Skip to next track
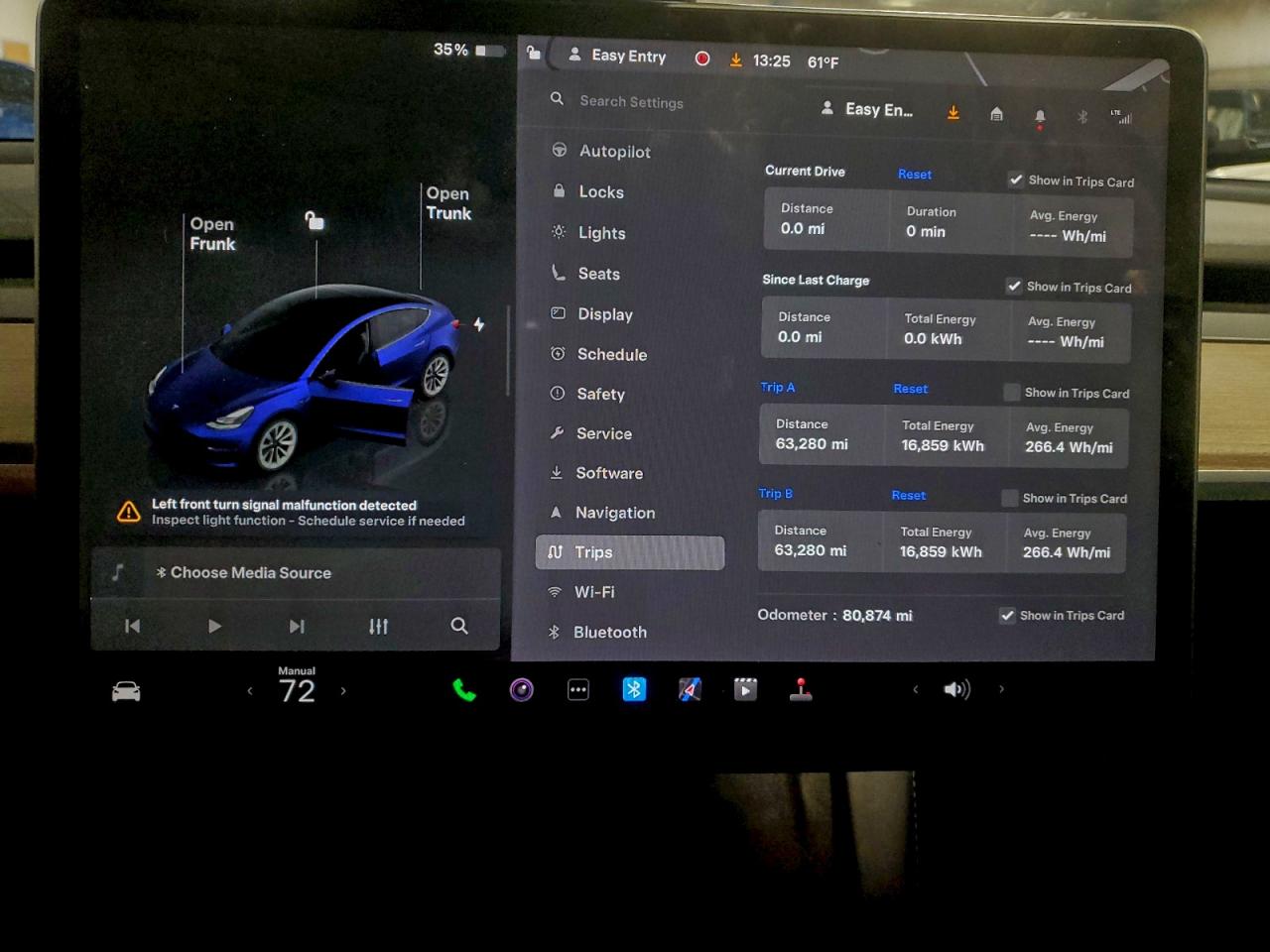This screenshot has height=952, width=1270. click(x=297, y=626)
